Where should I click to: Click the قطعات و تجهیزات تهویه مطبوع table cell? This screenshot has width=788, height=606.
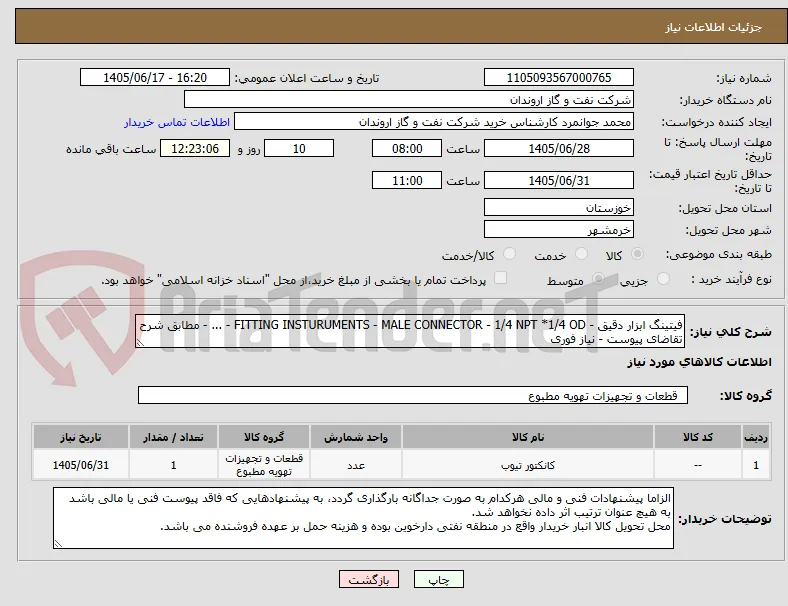pos(264,465)
